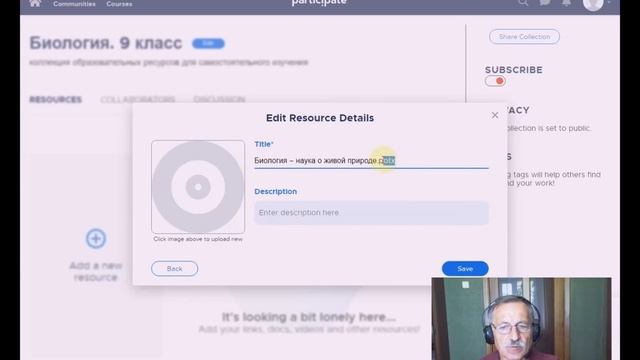Screen dimensions: 640x360
Task: Open the Courses menu
Action: point(119,4)
